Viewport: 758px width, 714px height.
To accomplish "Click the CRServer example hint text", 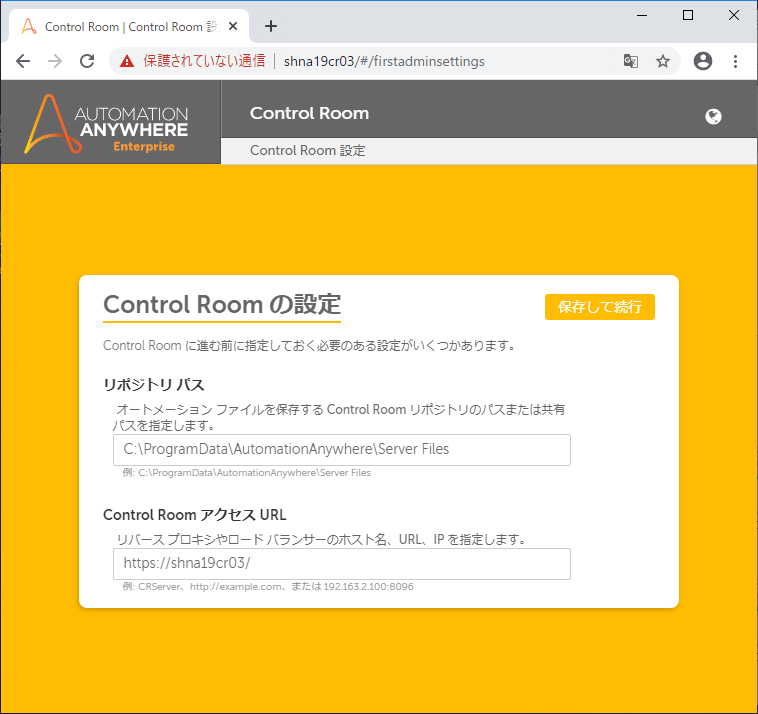I will [268, 587].
